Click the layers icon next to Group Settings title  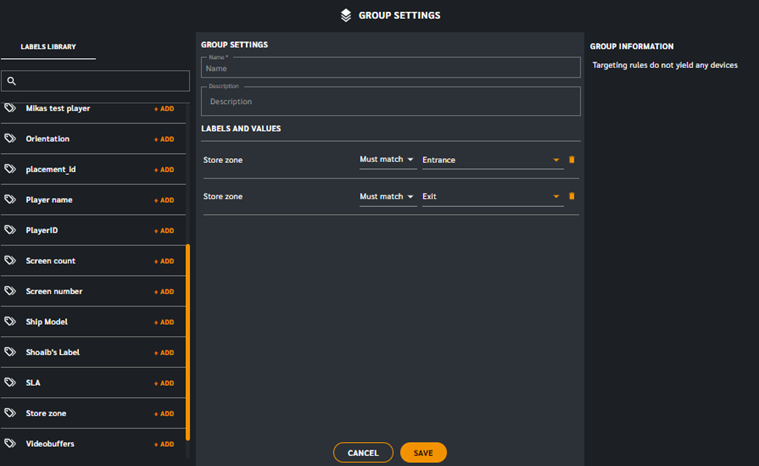point(346,15)
